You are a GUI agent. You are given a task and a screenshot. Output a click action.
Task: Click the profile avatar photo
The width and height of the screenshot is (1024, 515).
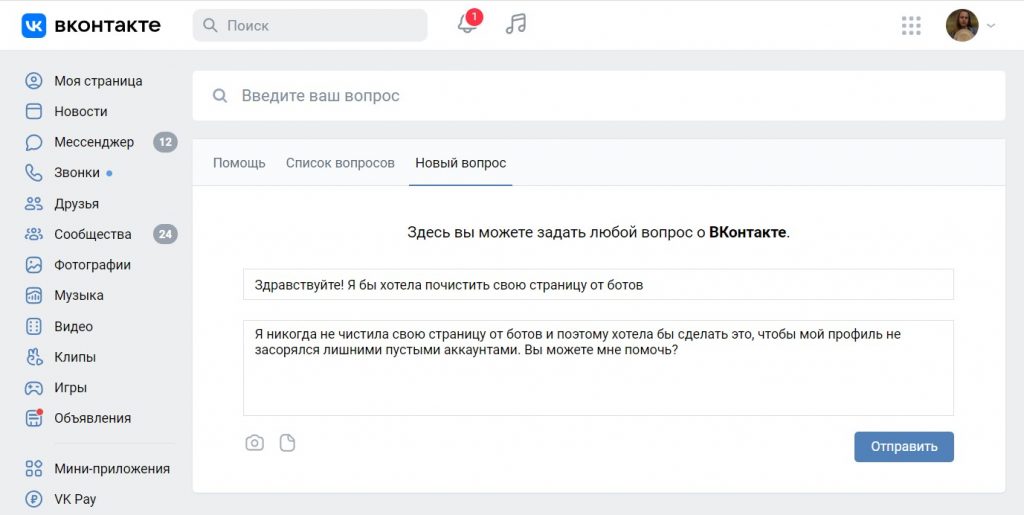962,25
